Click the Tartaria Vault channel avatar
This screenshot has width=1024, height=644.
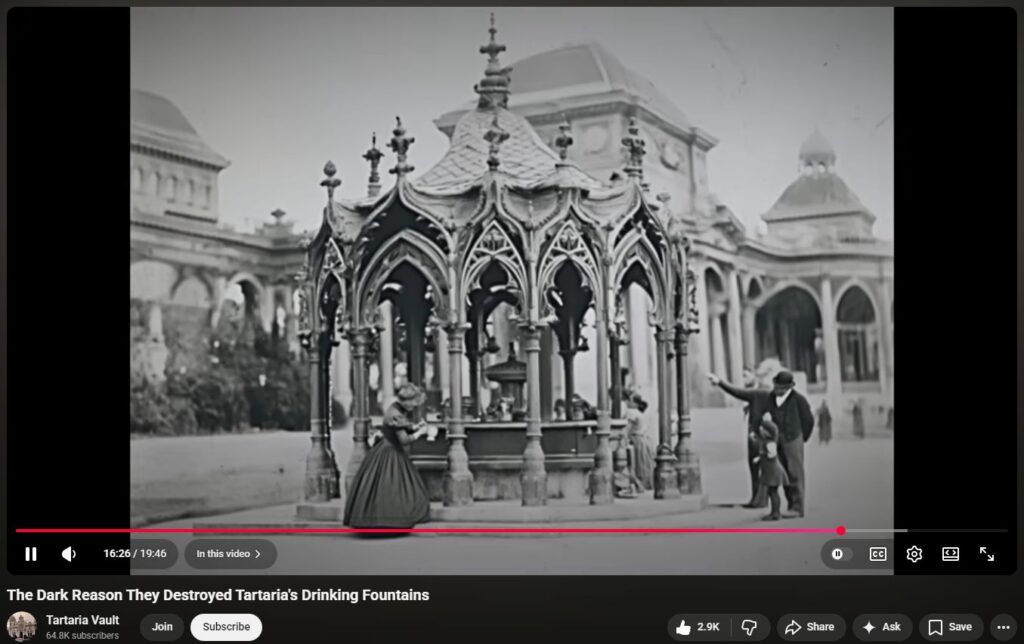click(x=22, y=627)
